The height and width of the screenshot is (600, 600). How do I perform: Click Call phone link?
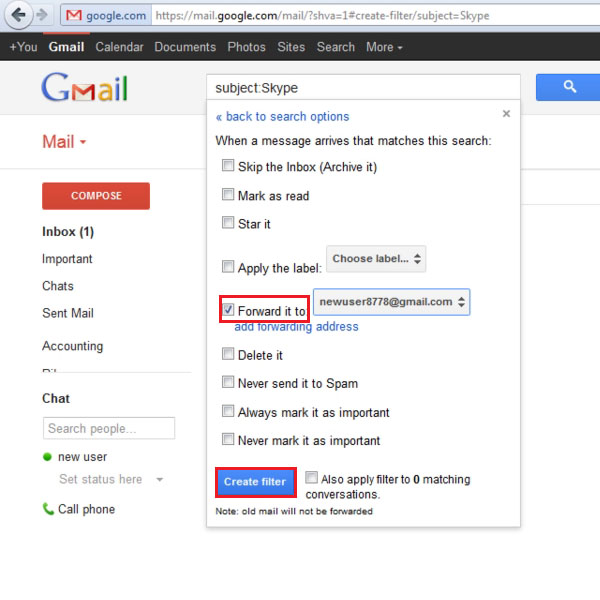[x=86, y=509]
